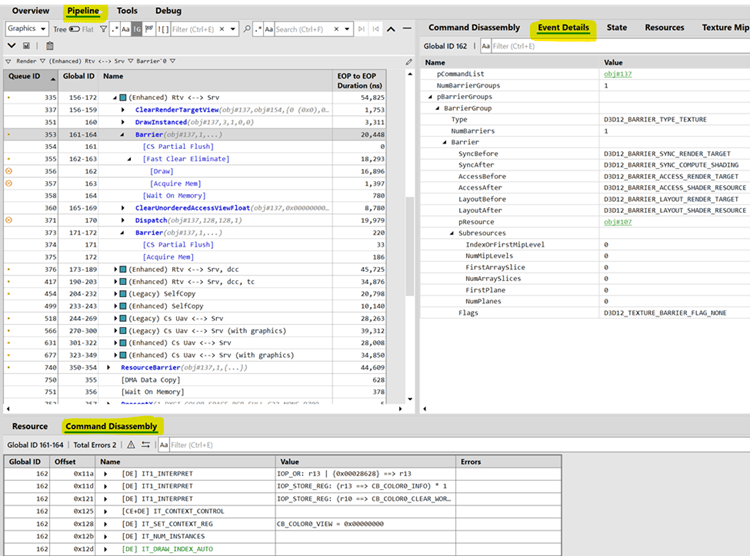The image size is (750, 556).
Task: Toggle the Tree/Flat view switch
Action: [x=74, y=29]
